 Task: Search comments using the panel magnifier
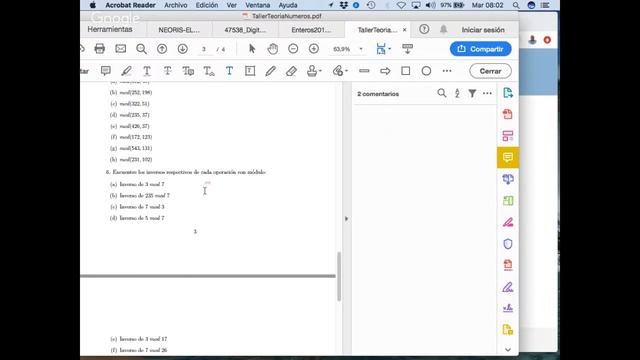[x=442, y=93]
